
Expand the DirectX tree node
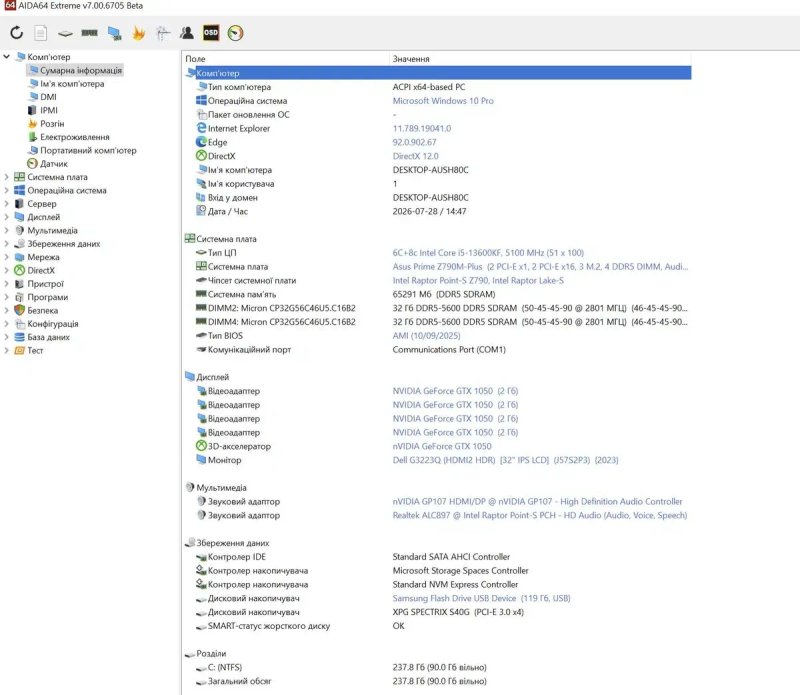coord(7,270)
